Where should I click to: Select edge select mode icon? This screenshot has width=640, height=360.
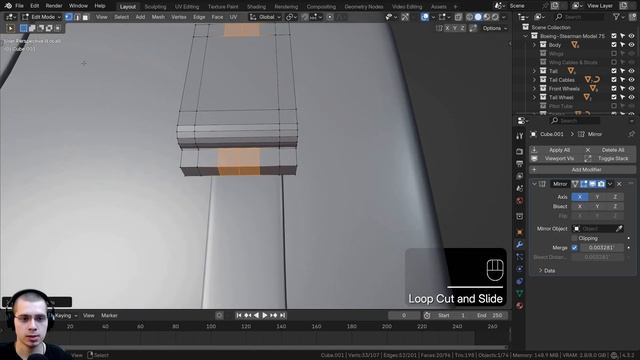pyautogui.click(x=77, y=17)
